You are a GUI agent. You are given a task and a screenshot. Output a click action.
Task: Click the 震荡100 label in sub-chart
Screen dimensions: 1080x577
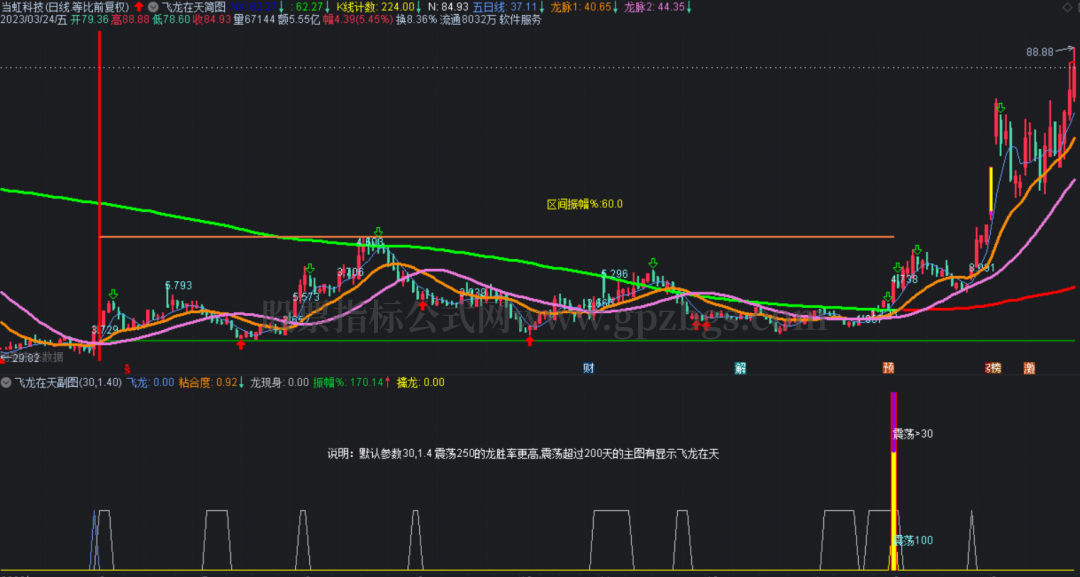click(x=913, y=541)
